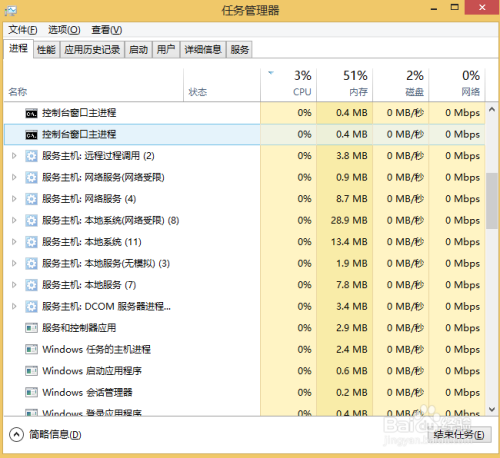Close the 任务管理器 window
Image resolution: width=500 pixels, height=458 pixels.
click(x=482, y=7)
